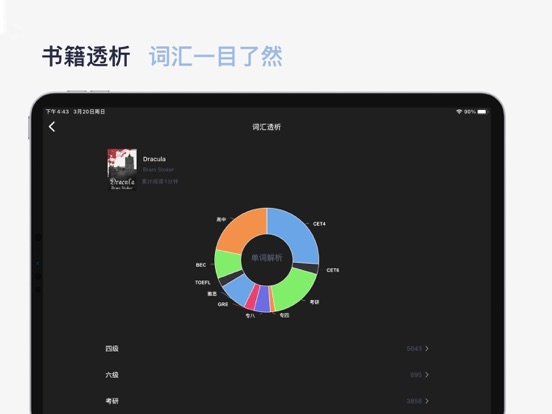Click the GRE chart label
Viewport: 552px width, 414px height.
[223, 304]
